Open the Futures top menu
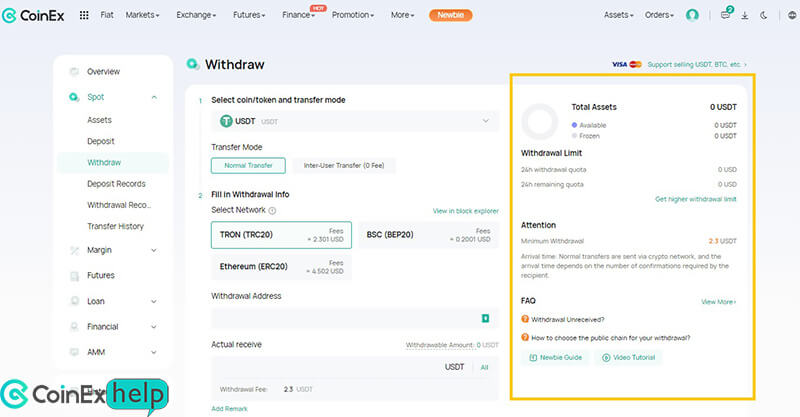Viewport: 800px width, 417px height. pyautogui.click(x=249, y=15)
